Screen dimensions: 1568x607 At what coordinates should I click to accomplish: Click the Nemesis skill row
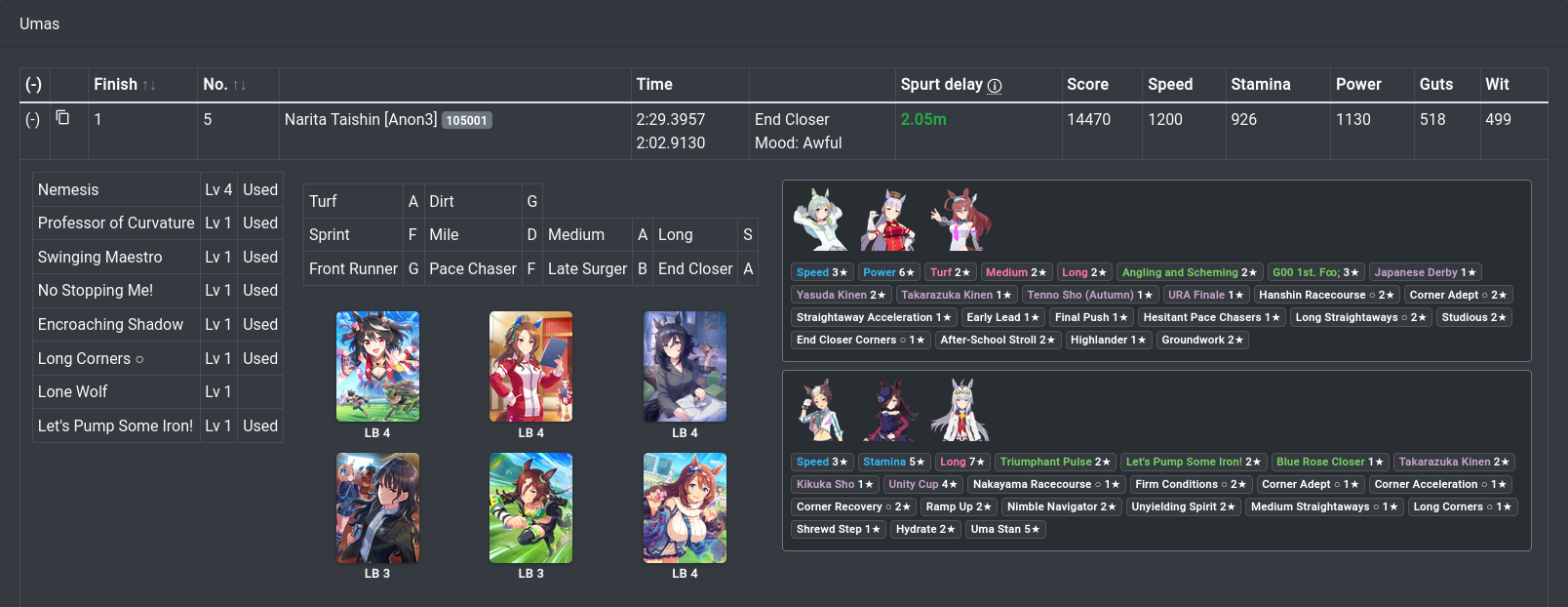158,189
